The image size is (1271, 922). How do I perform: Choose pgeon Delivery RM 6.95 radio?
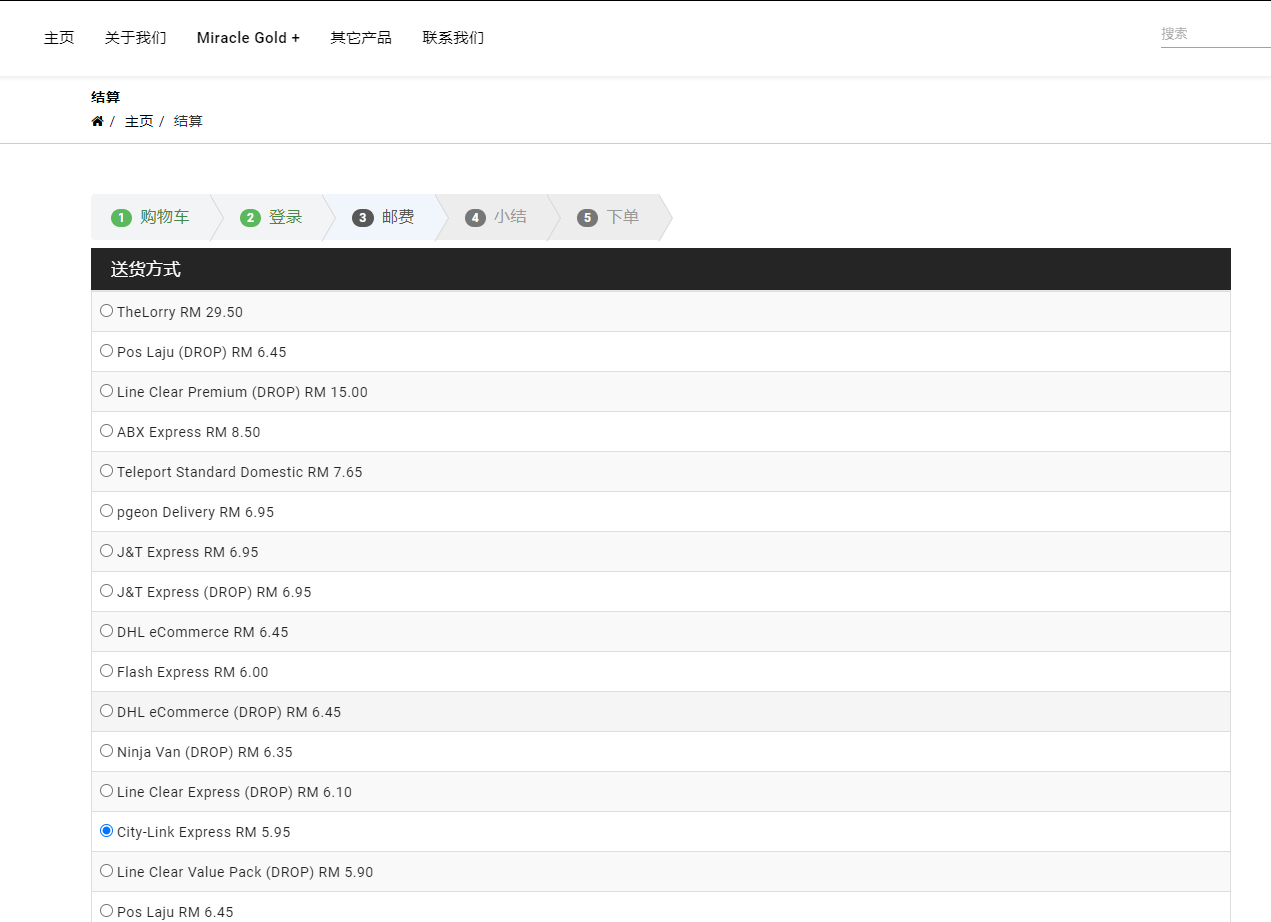click(x=106, y=511)
